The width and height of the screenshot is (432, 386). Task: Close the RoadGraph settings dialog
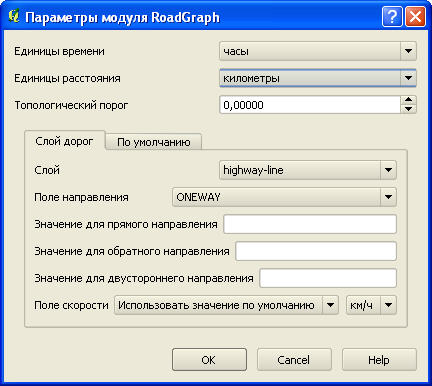click(415, 17)
